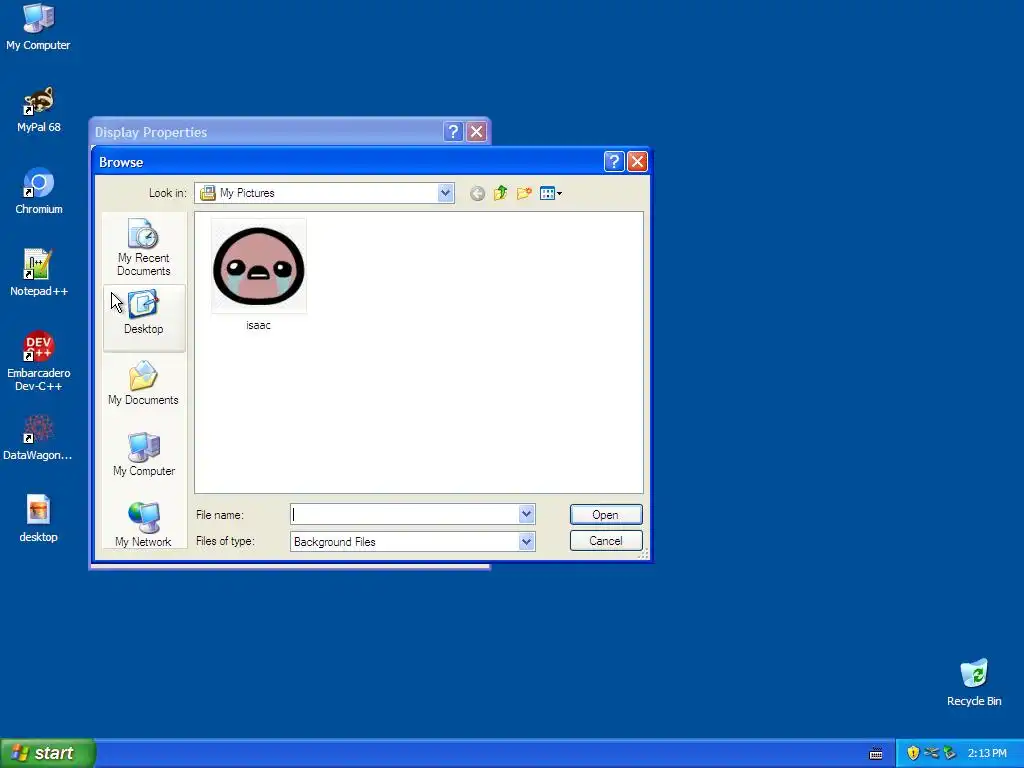Select the Notepad++ desktop shortcut
The width and height of the screenshot is (1024, 768).
39,273
